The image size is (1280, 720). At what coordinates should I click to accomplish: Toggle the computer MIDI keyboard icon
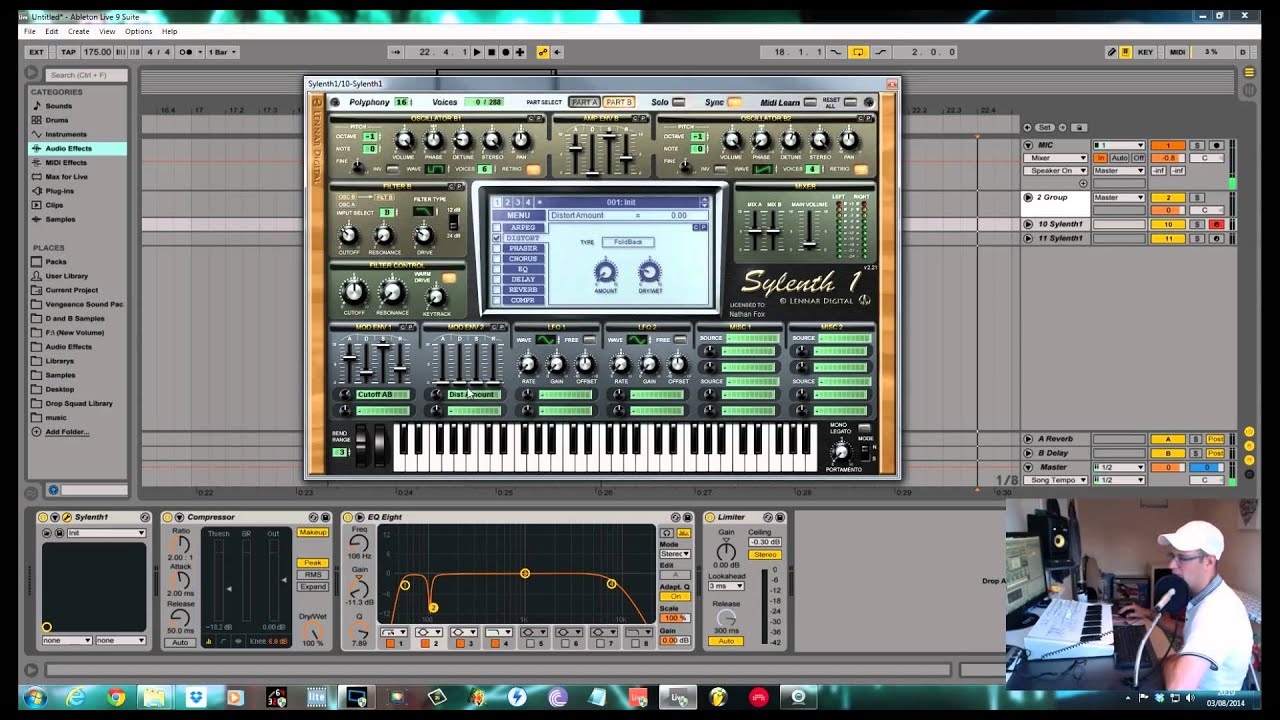(1125, 52)
